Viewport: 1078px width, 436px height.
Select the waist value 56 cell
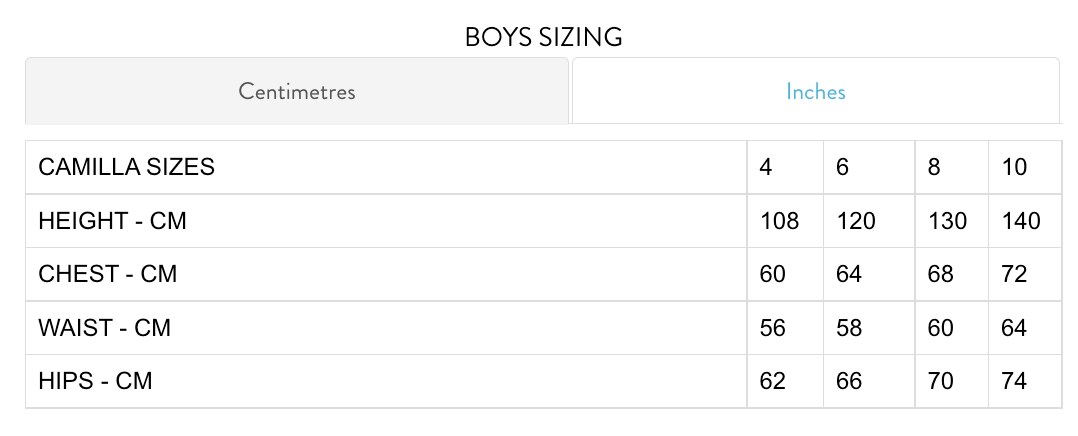773,328
